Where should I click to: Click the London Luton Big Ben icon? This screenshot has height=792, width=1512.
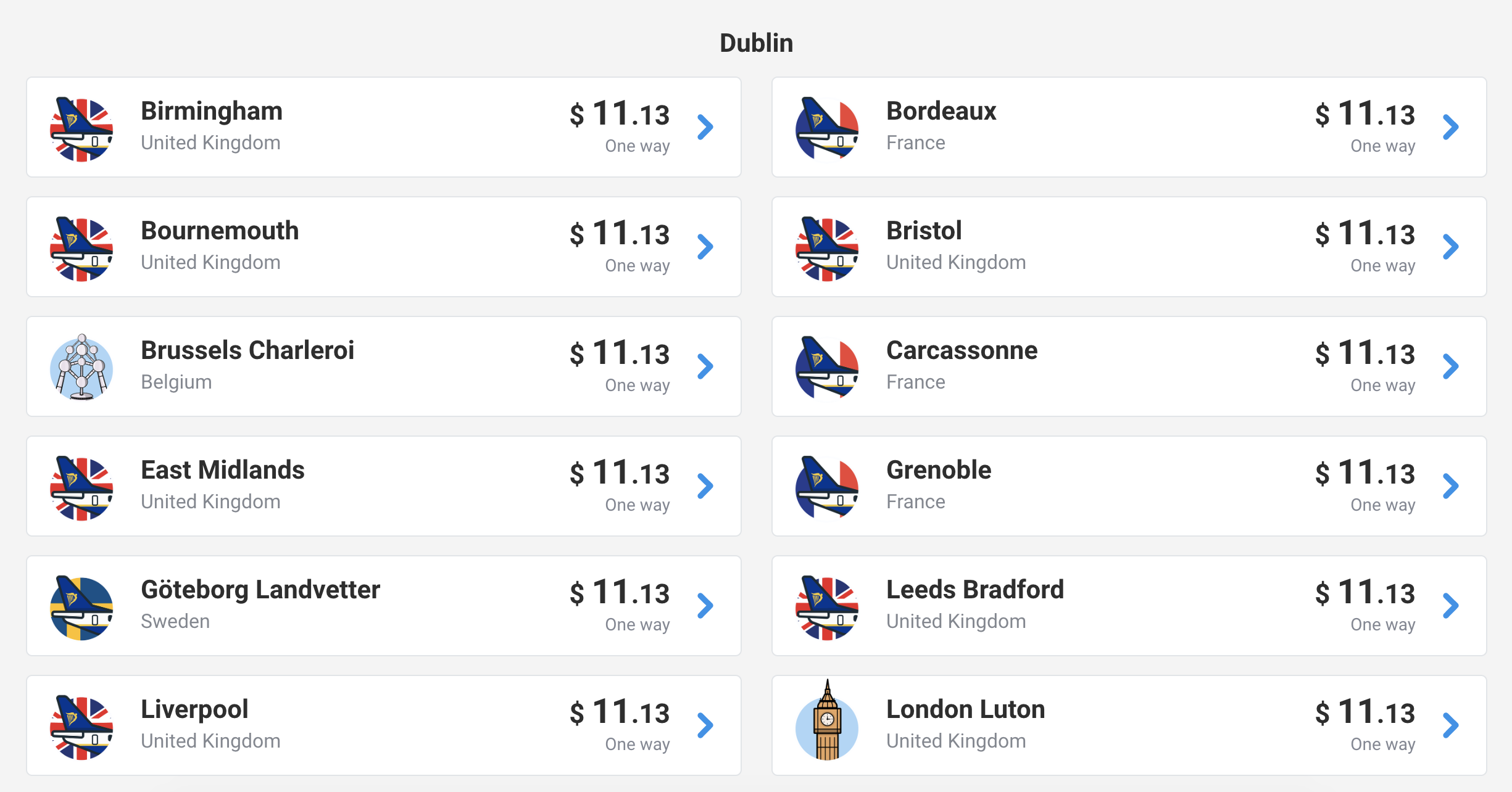[x=827, y=720]
